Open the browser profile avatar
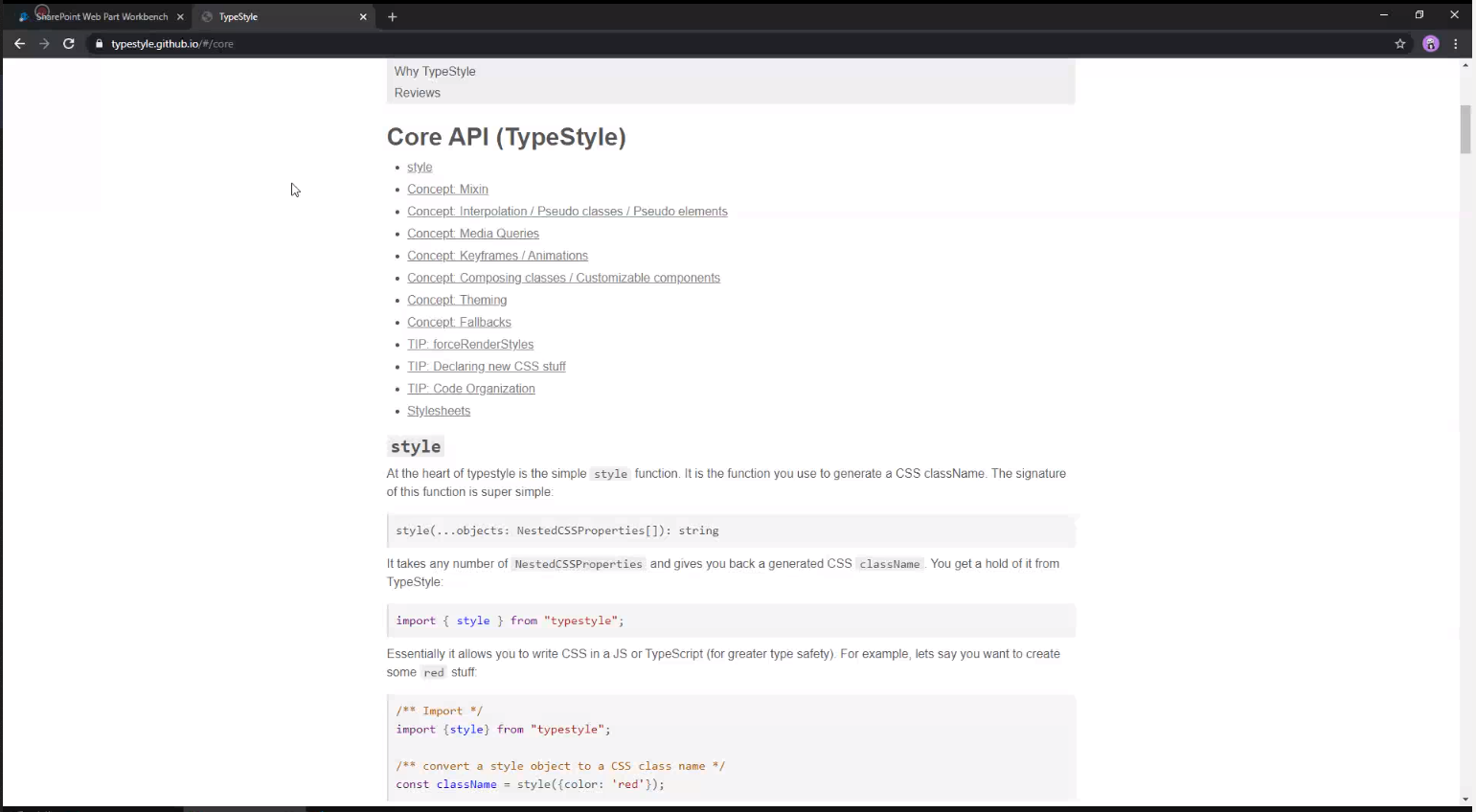1476x812 pixels. 1430,43
